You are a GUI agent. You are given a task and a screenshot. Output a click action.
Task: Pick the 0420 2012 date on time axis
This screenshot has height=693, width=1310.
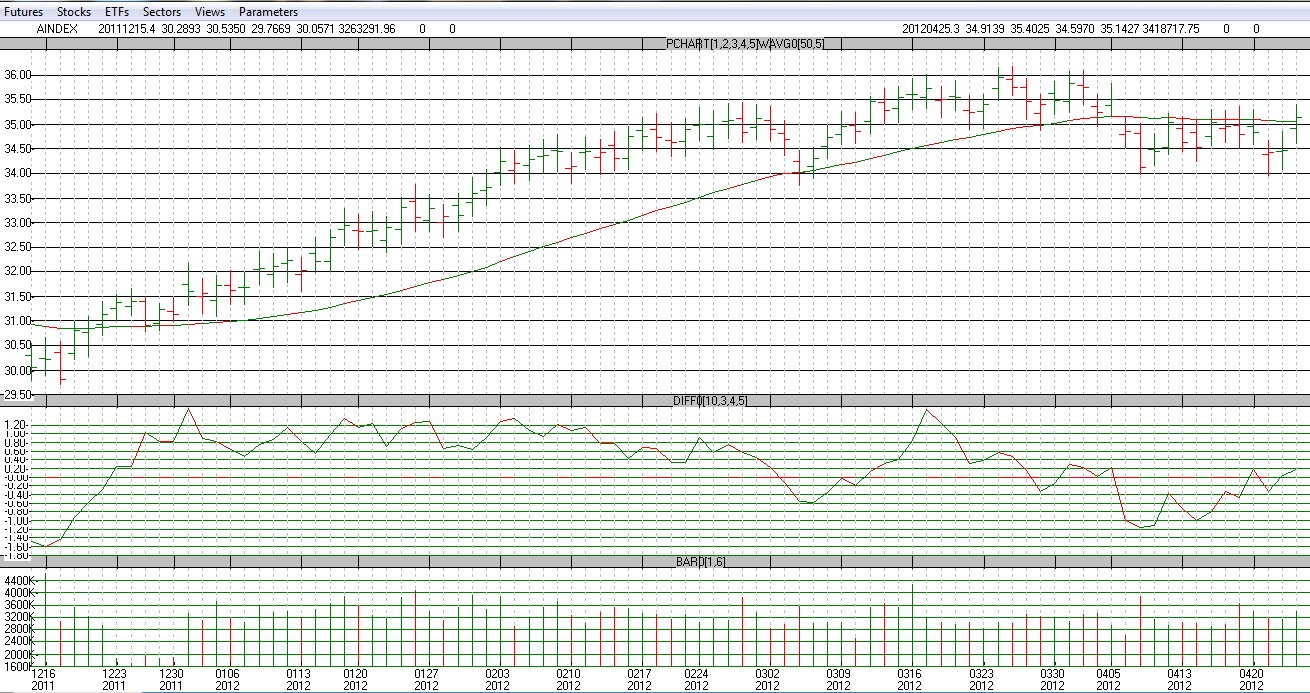click(x=1251, y=679)
